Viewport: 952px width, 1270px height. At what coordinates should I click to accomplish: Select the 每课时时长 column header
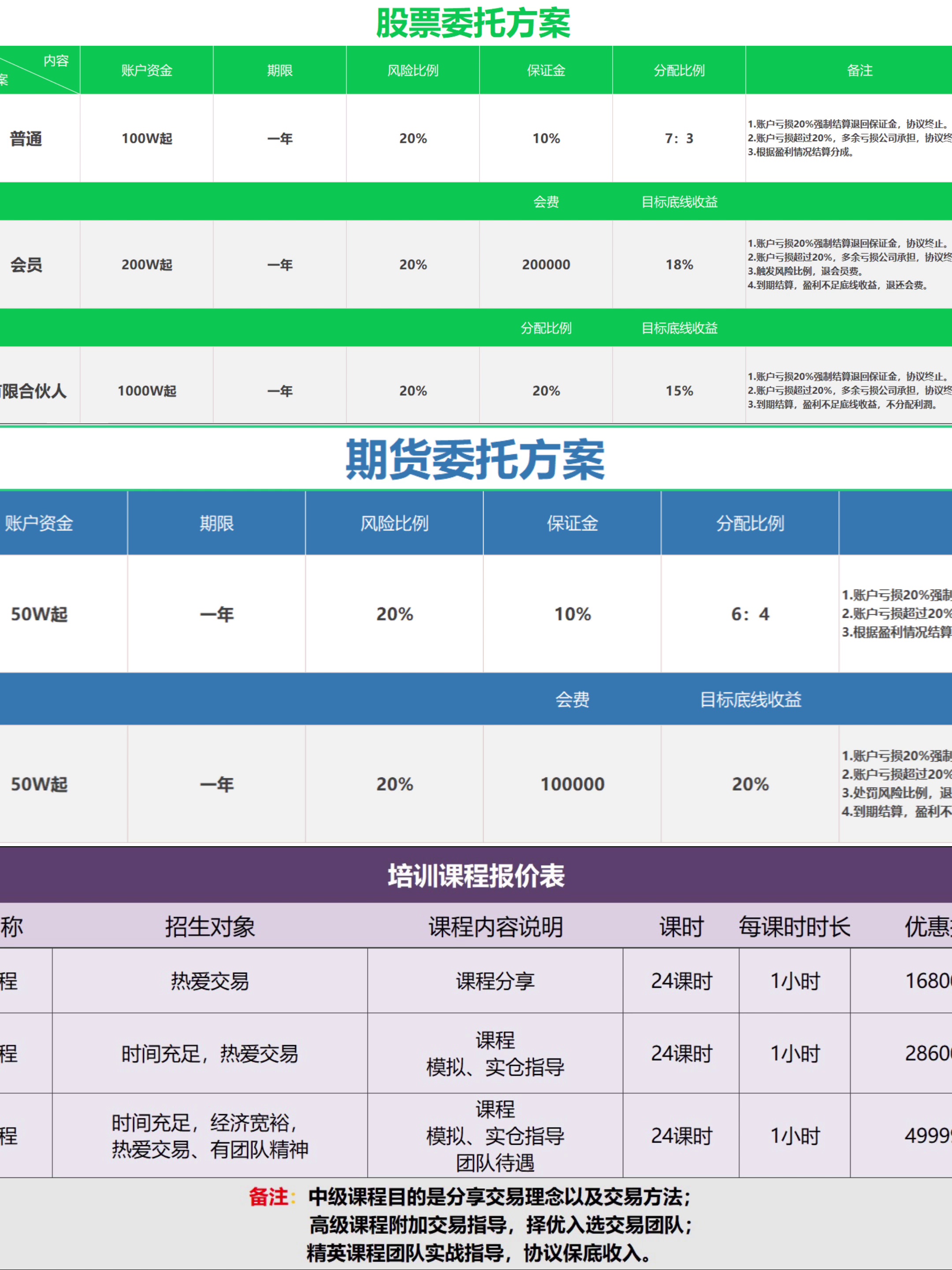pyautogui.click(x=794, y=926)
